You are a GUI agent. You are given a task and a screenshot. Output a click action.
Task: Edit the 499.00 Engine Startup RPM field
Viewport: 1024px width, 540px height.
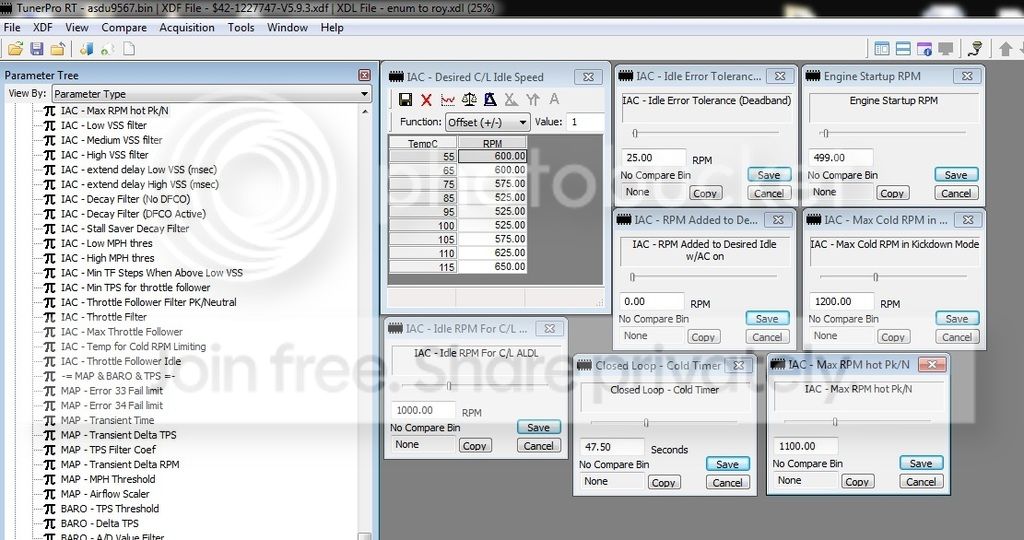(840, 157)
